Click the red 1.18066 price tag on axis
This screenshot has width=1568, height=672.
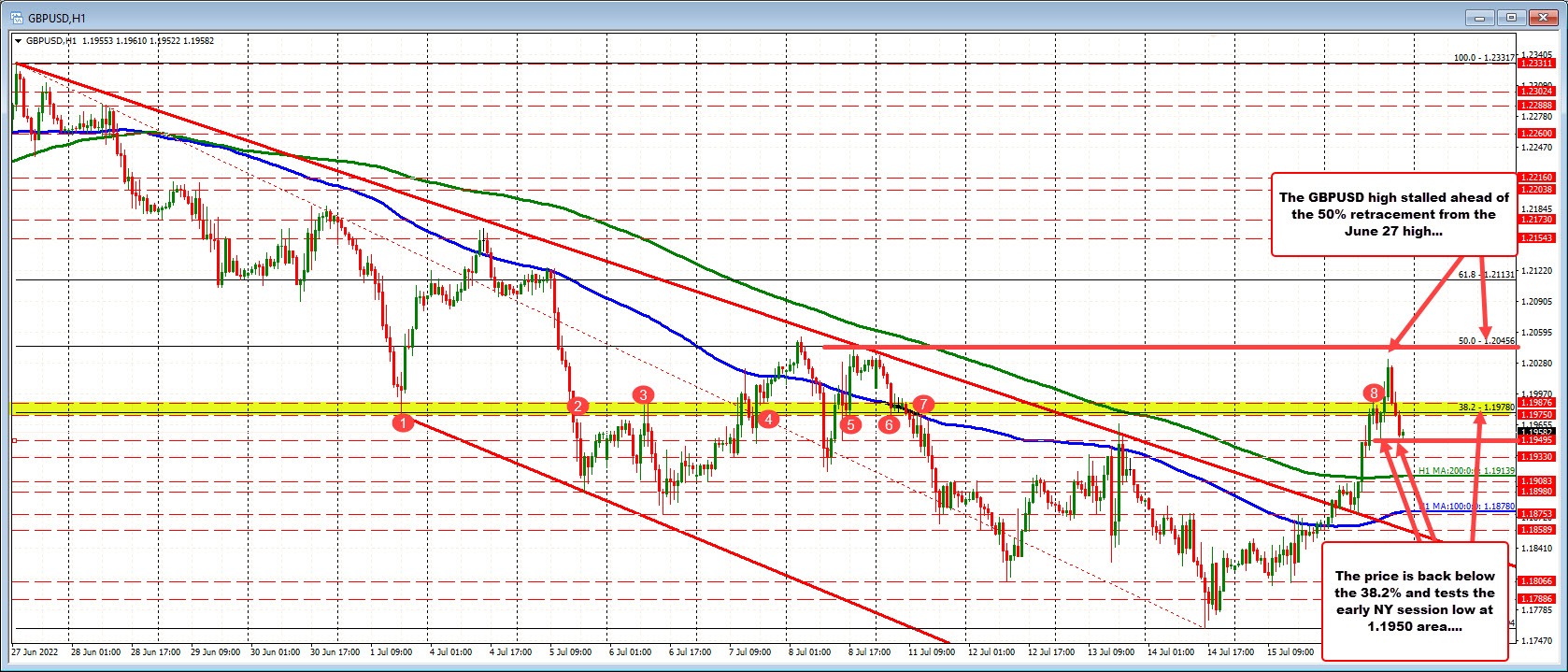(x=1536, y=580)
